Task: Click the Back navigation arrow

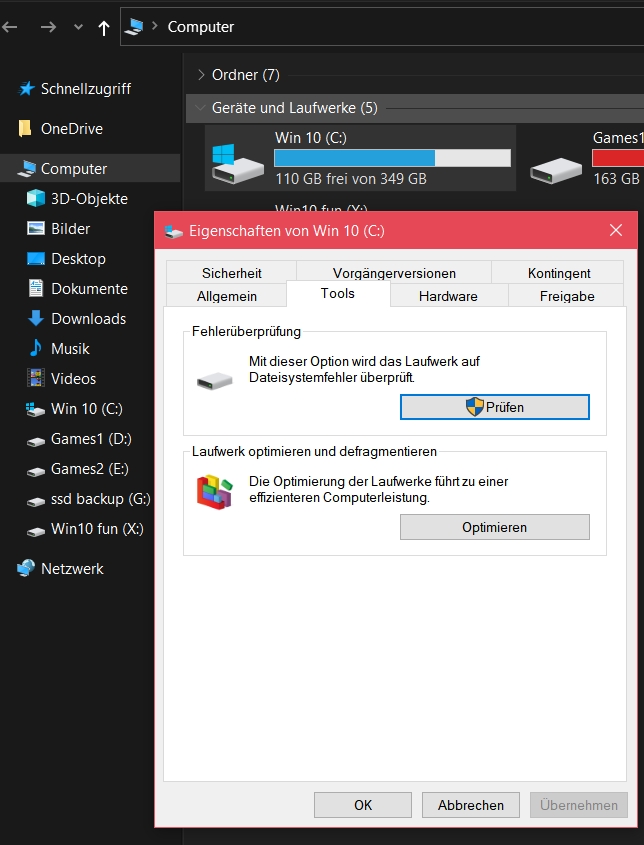Action: pos(10,27)
